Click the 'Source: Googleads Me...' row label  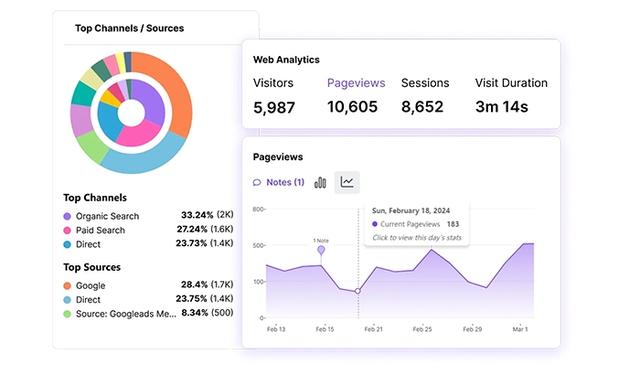(126, 314)
